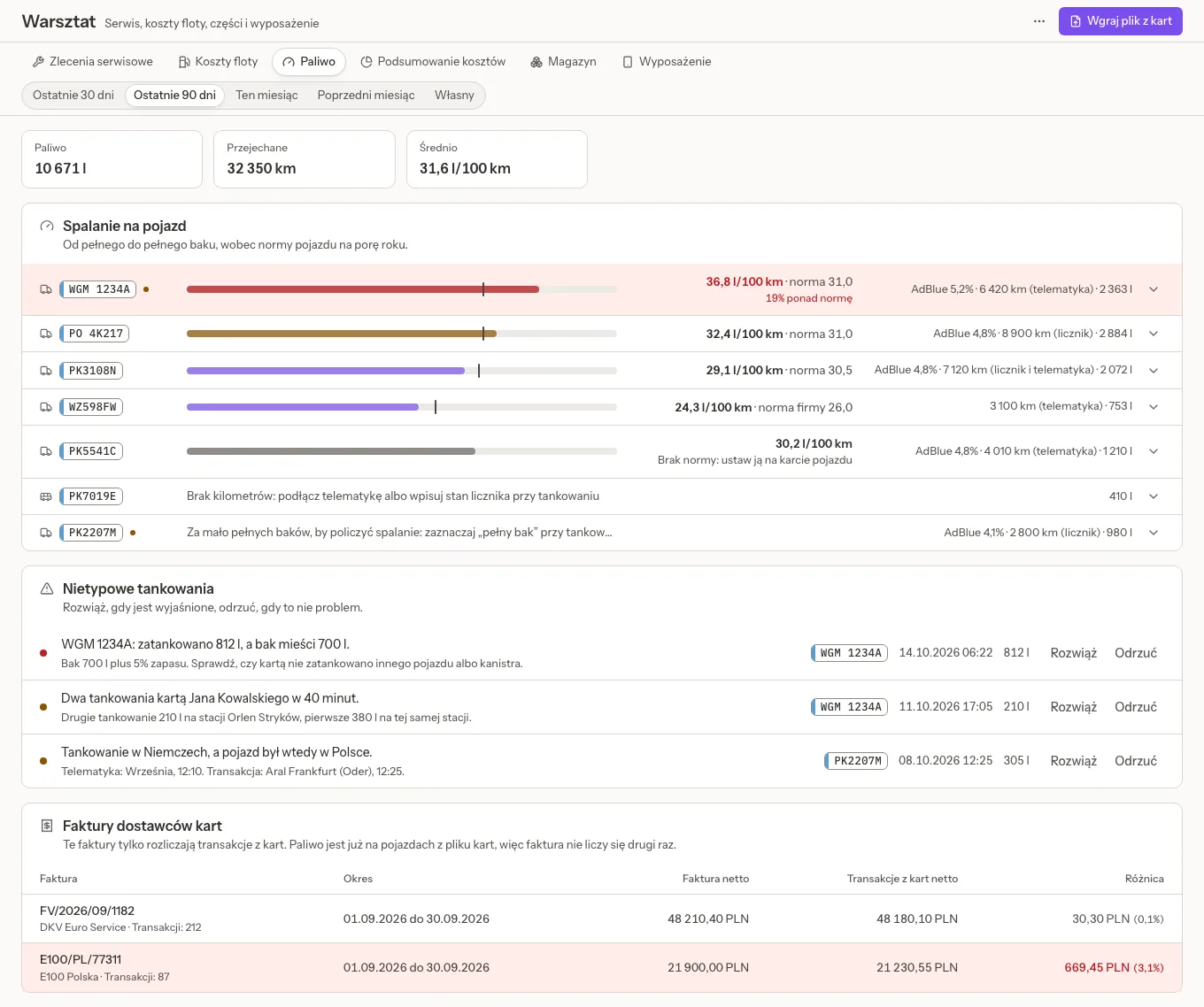Open the three-dot more options menu
Image resolution: width=1204 pixels, height=1007 pixels.
pyautogui.click(x=1039, y=21)
